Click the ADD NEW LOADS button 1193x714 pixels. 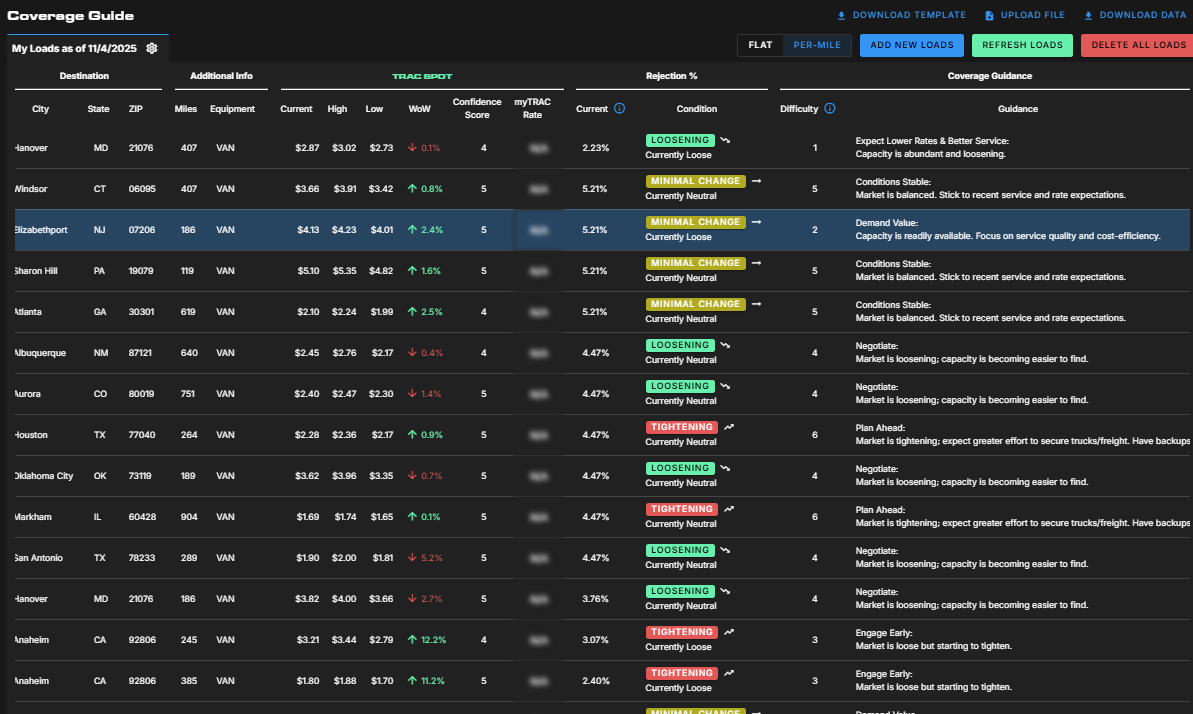pos(911,45)
